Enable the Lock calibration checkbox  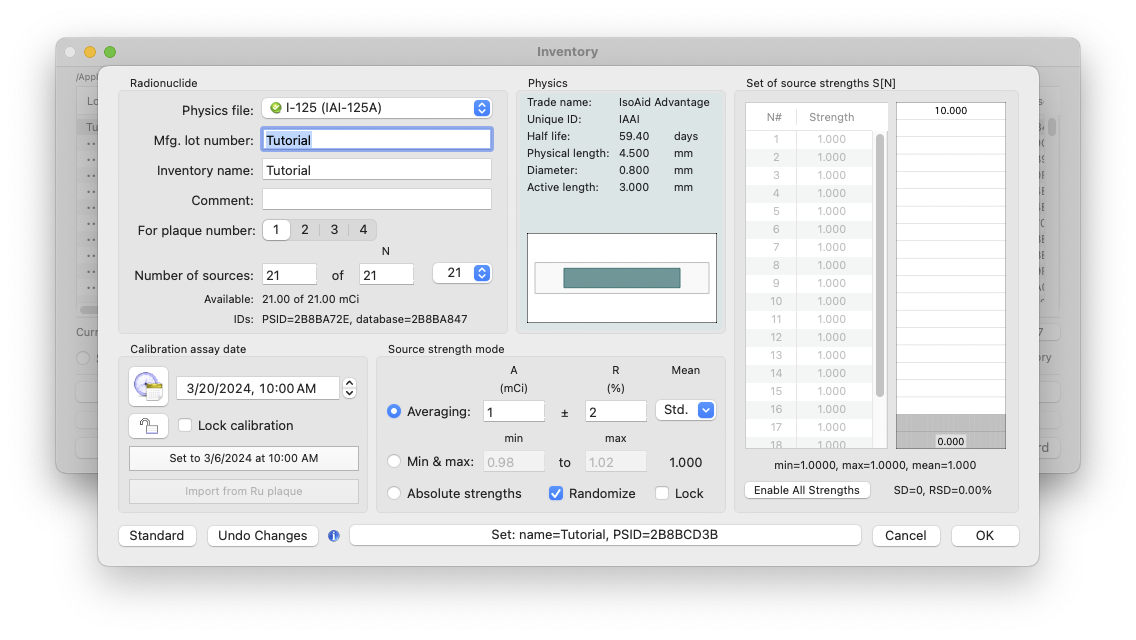click(185, 425)
